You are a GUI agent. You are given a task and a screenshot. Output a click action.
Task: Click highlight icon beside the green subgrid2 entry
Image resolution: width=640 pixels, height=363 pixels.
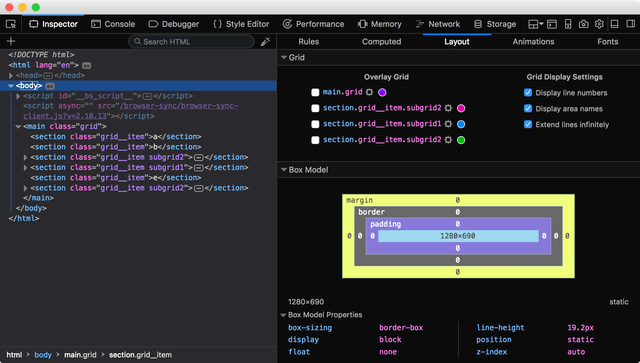click(448, 140)
